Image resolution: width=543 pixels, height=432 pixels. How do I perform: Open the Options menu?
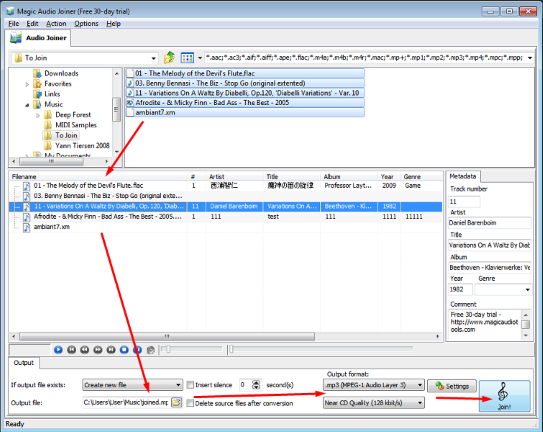click(x=86, y=24)
